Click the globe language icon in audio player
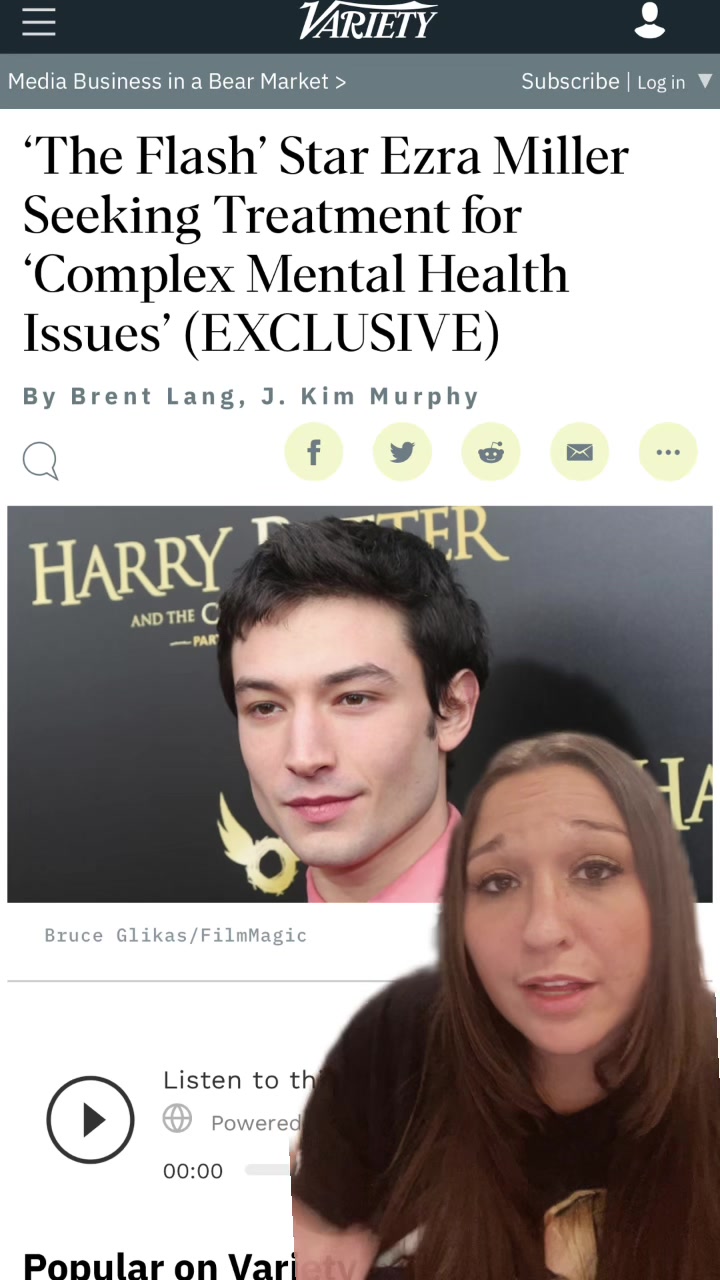 pos(177,1119)
